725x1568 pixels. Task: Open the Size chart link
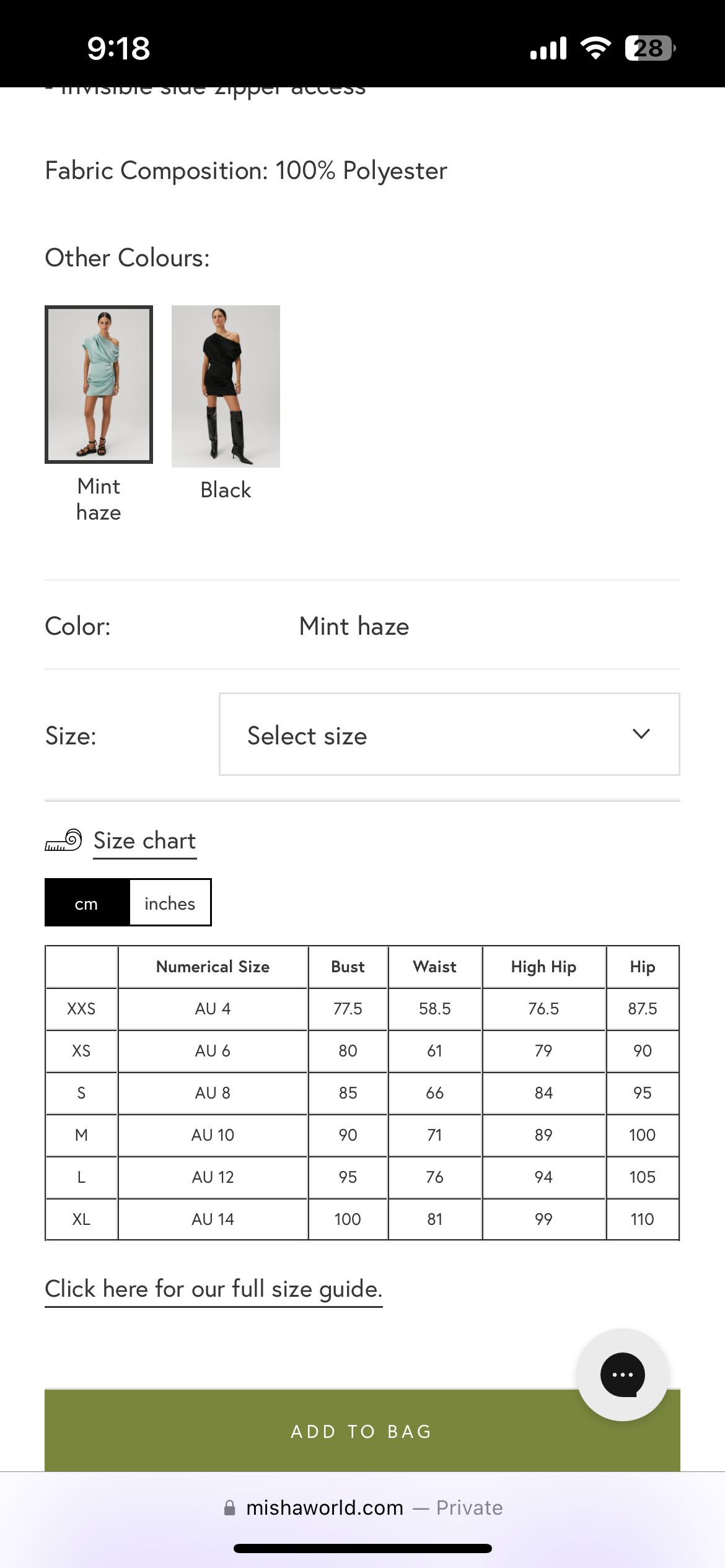click(144, 841)
